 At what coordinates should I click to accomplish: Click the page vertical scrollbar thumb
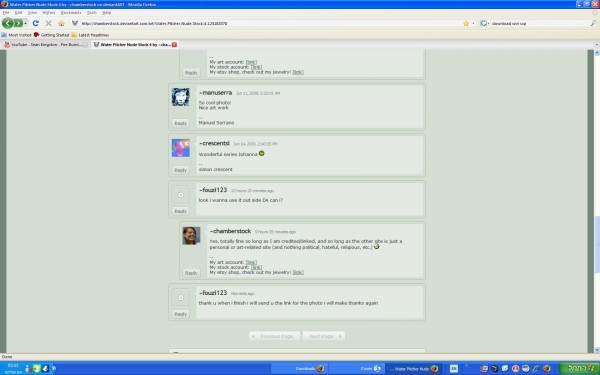click(x=597, y=245)
